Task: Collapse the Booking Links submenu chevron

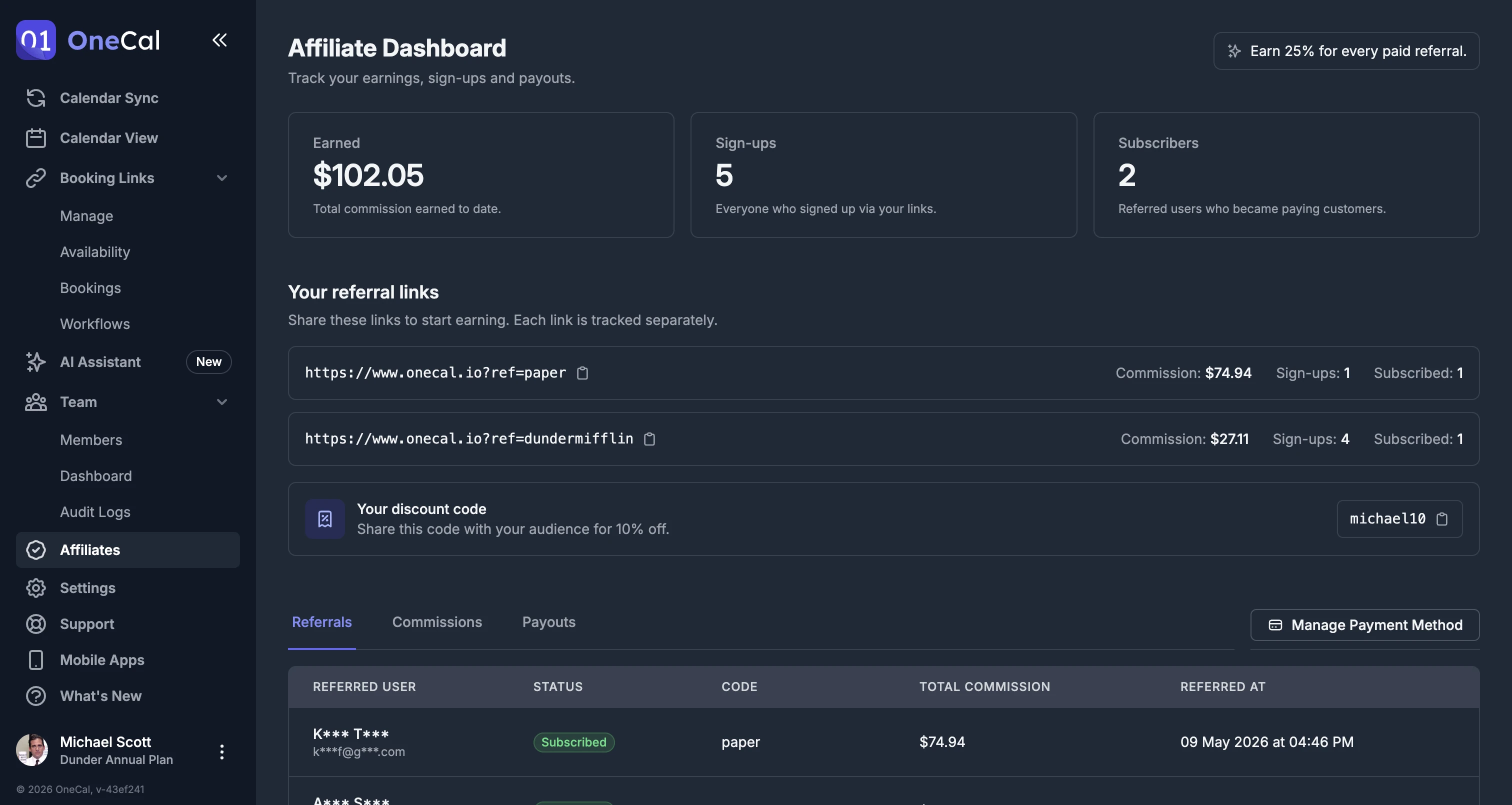Action: 222,178
